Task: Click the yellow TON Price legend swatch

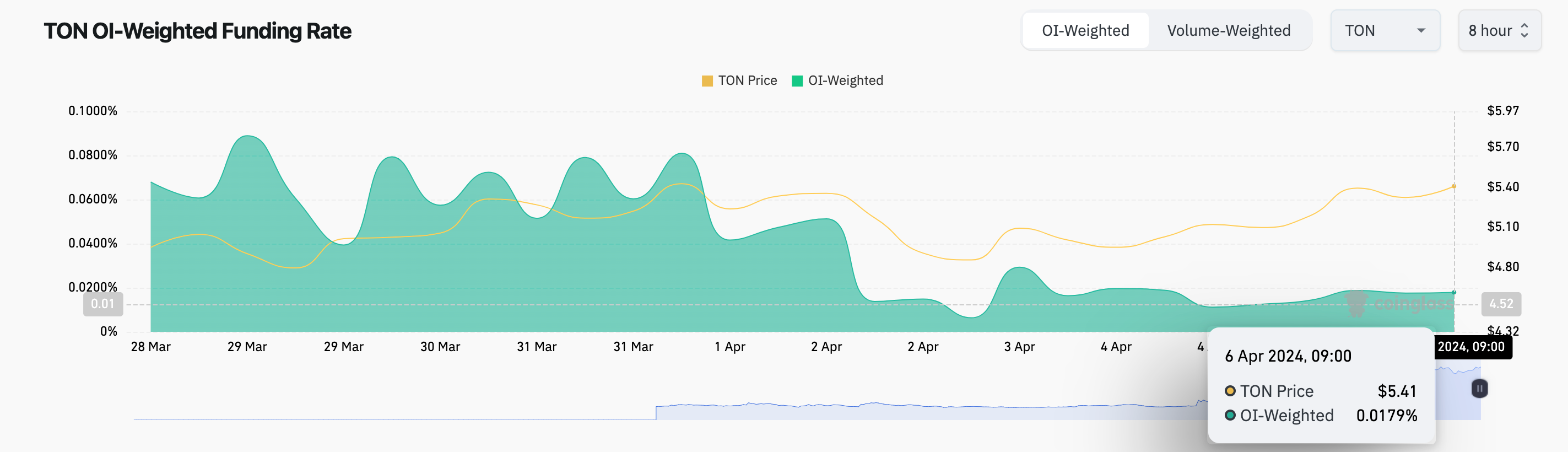Action: (707, 81)
